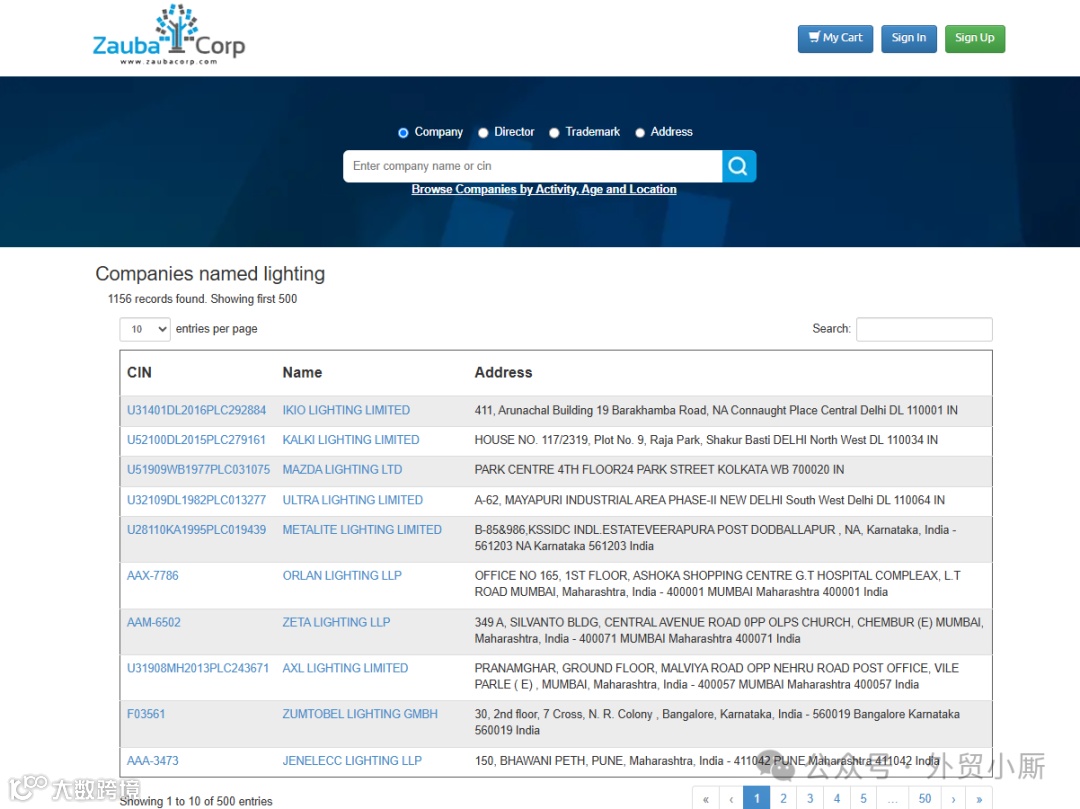
Task: Open METALITE LIGHTING LIMITED company page
Action: pos(362,529)
